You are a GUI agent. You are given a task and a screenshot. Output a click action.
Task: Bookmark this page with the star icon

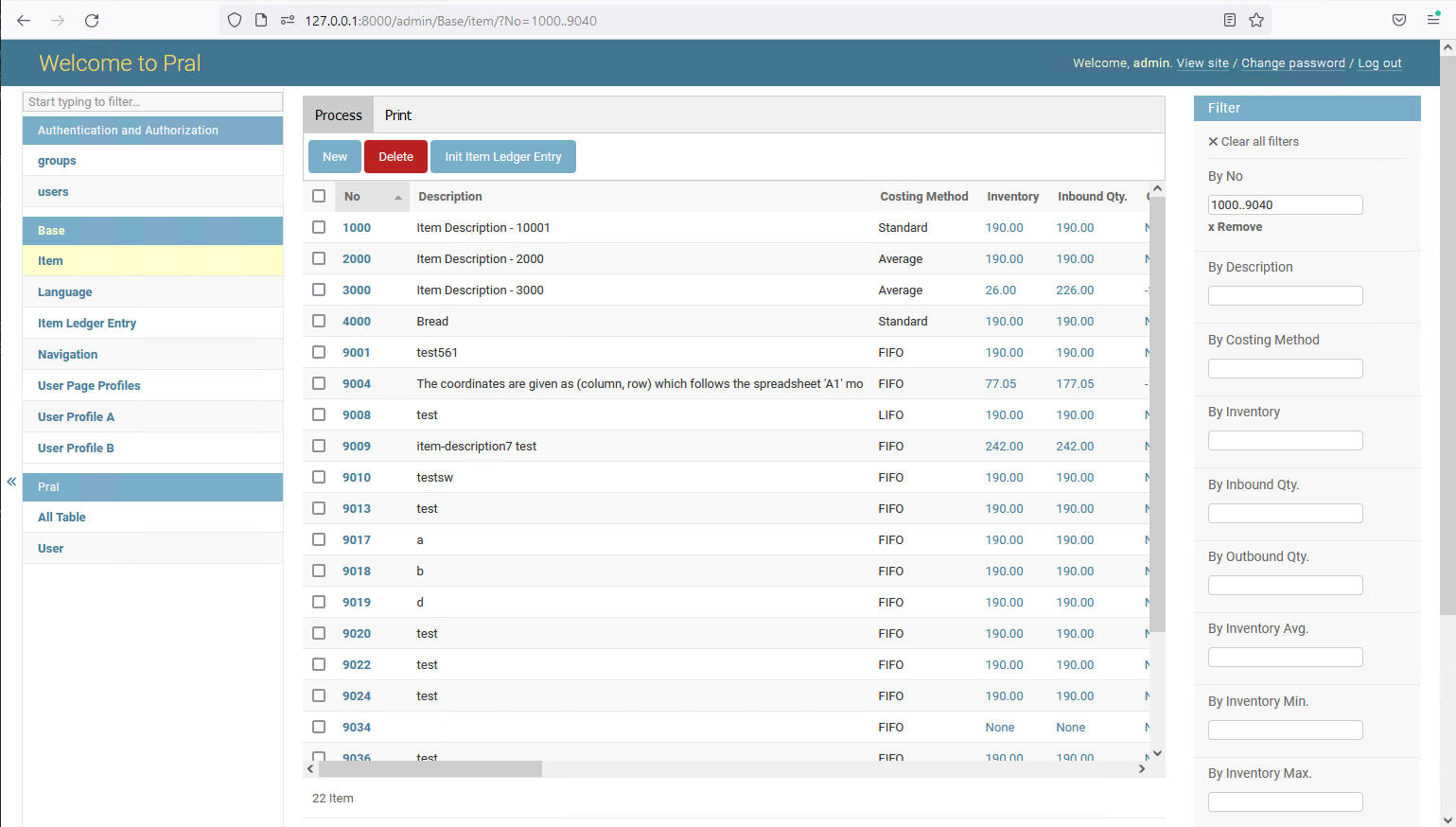[x=1255, y=21]
